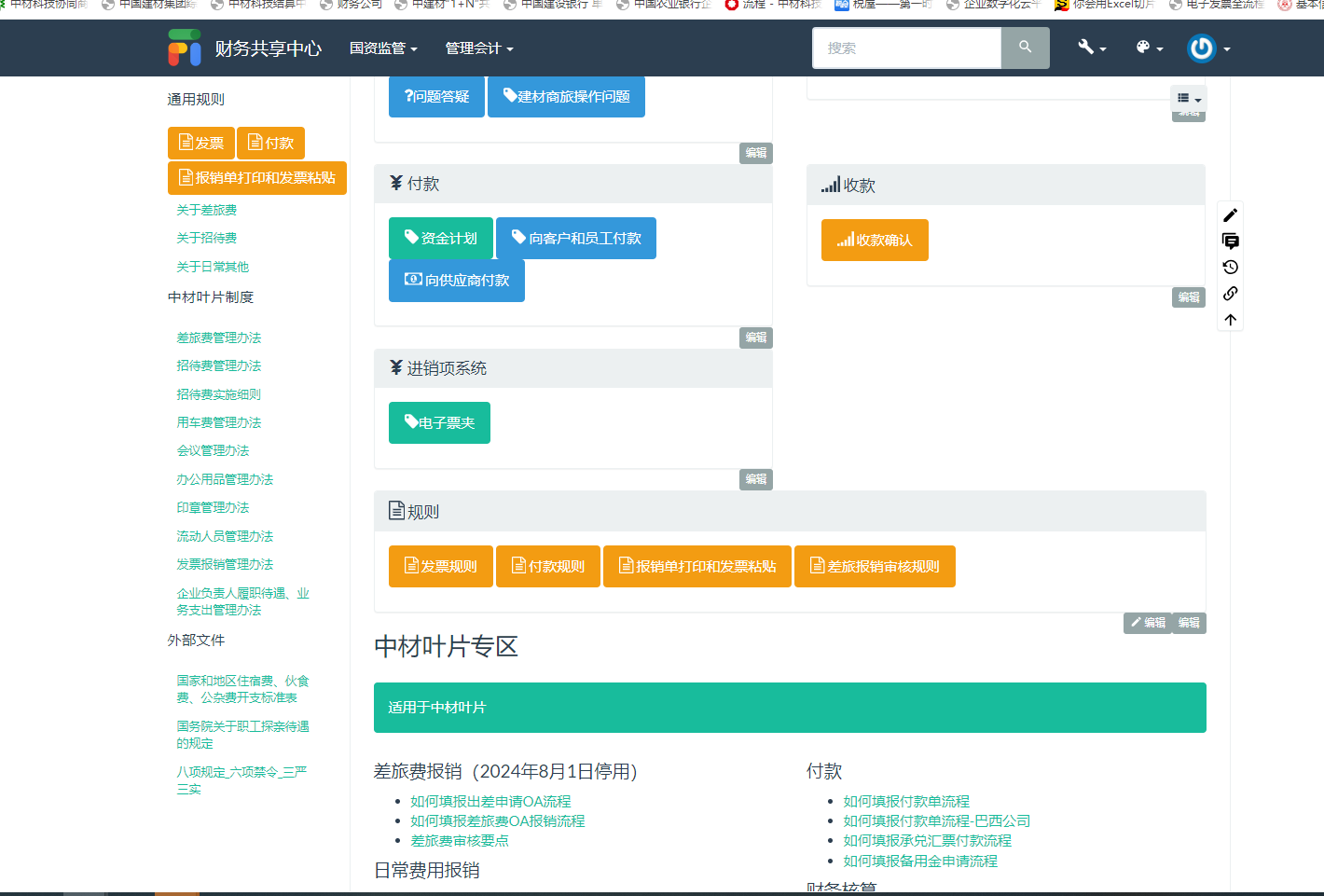Open 差旅费审核要点 link
The image size is (1324, 896).
[x=460, y=840]
